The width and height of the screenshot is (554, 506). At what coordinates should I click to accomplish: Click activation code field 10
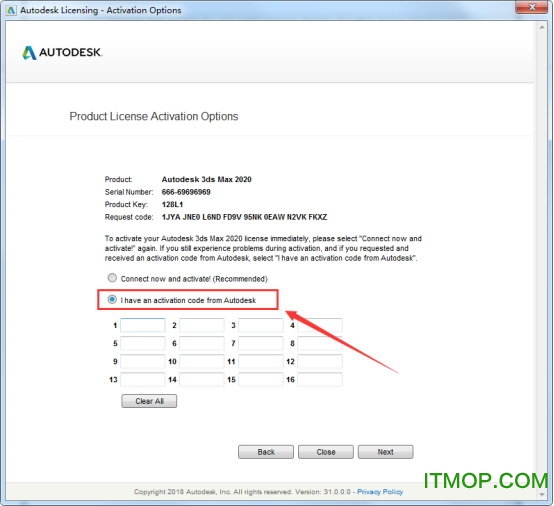click(202, 361)
